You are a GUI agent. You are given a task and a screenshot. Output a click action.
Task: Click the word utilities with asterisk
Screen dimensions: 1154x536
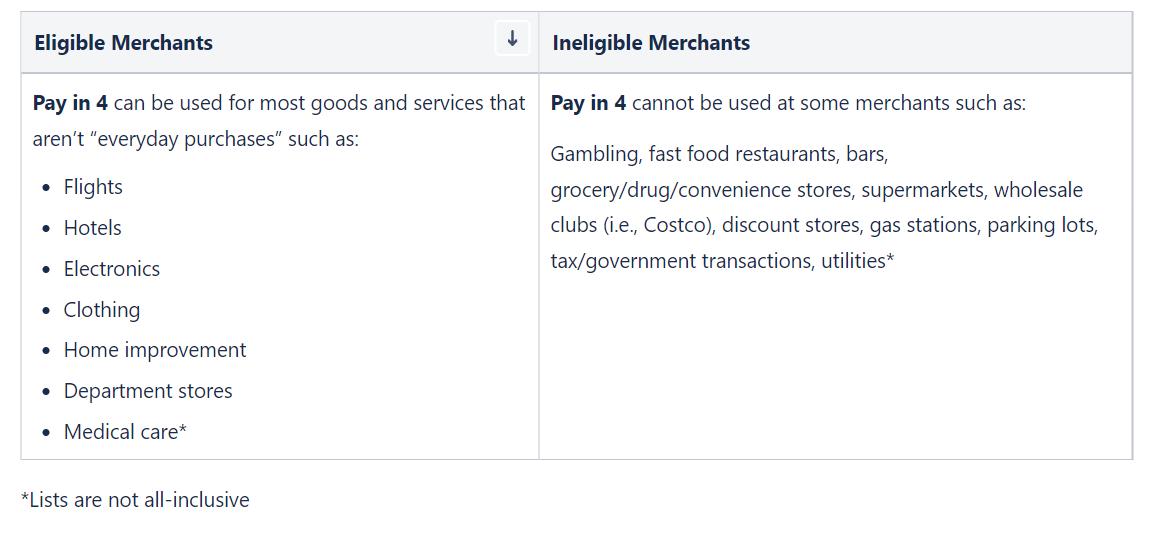pyautogui.click(x=857, y=261)
